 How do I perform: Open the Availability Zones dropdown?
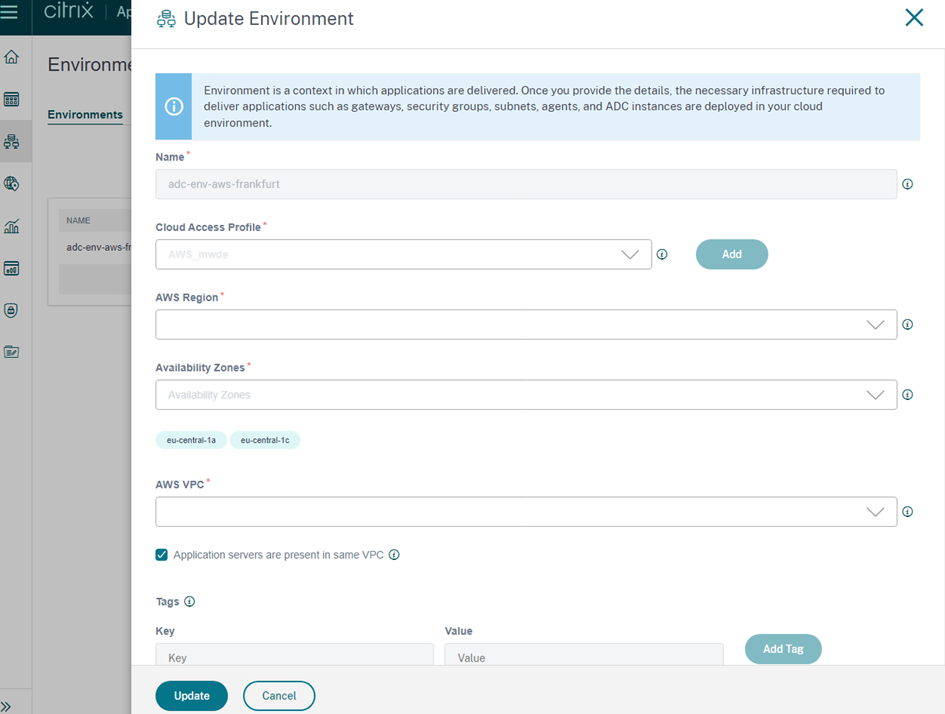[x=525, y=395]
